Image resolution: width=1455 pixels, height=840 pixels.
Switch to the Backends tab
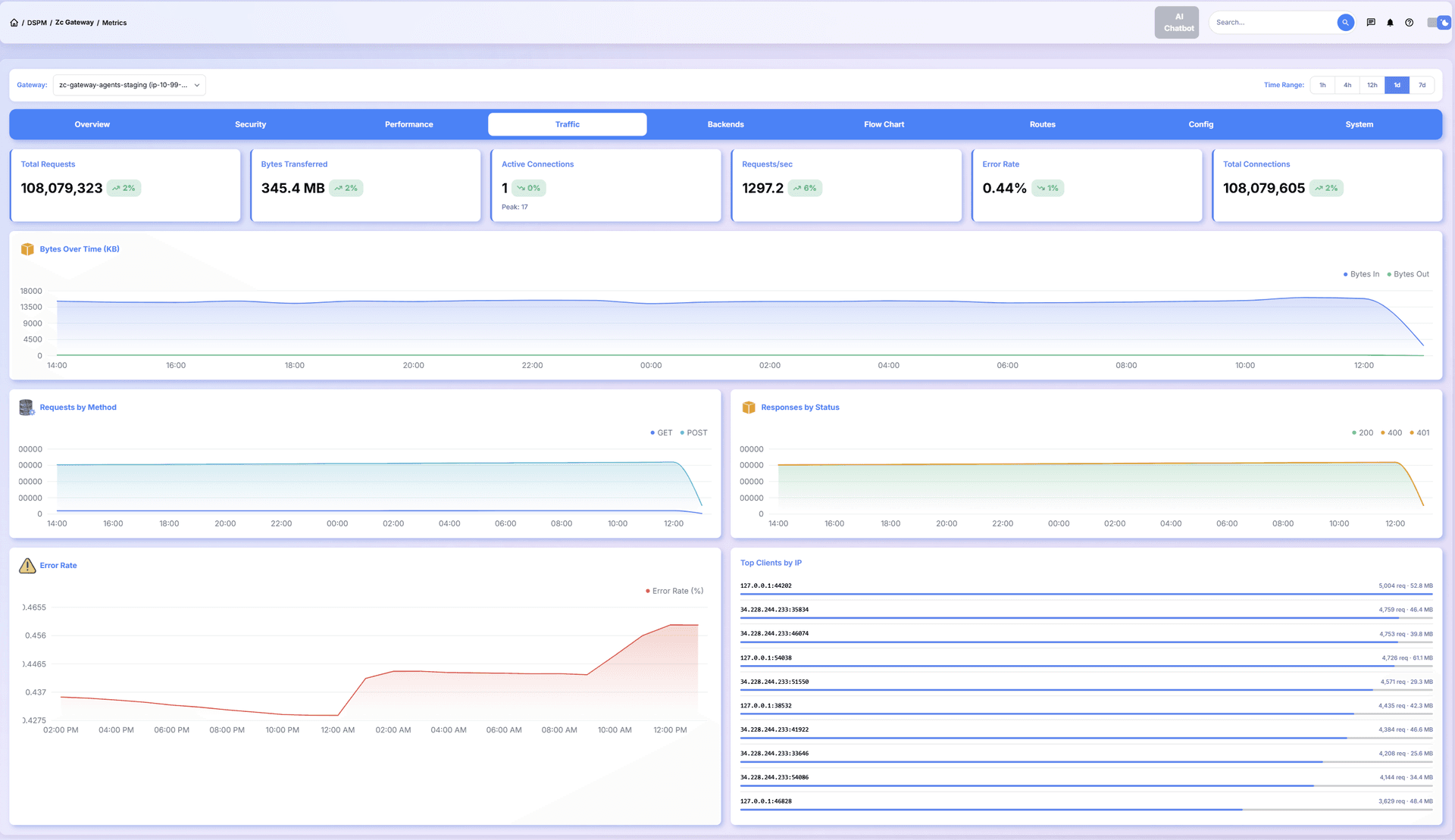pos(726,124)
